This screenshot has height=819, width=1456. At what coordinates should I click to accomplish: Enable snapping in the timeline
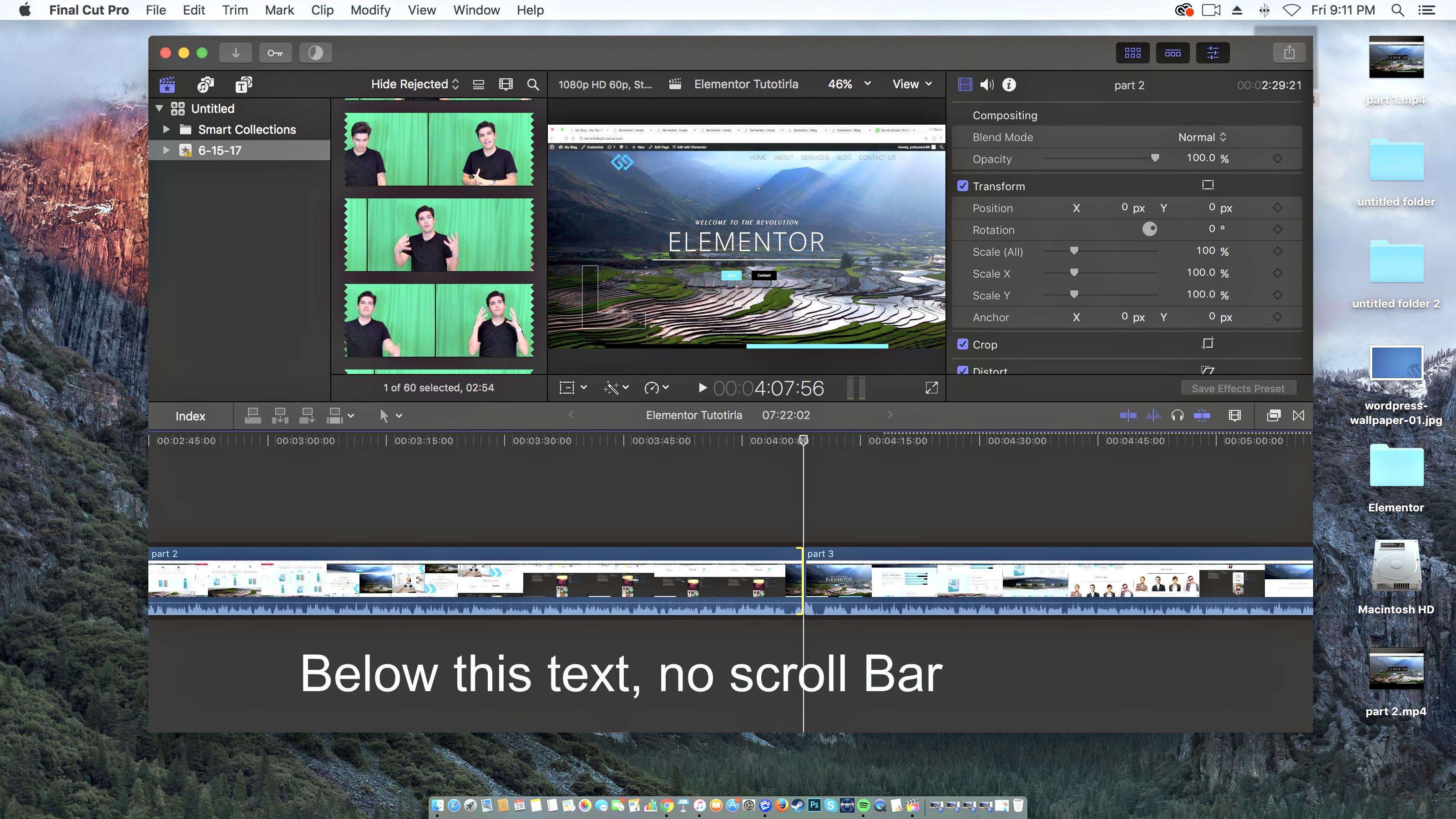[x=1202, y=415]
